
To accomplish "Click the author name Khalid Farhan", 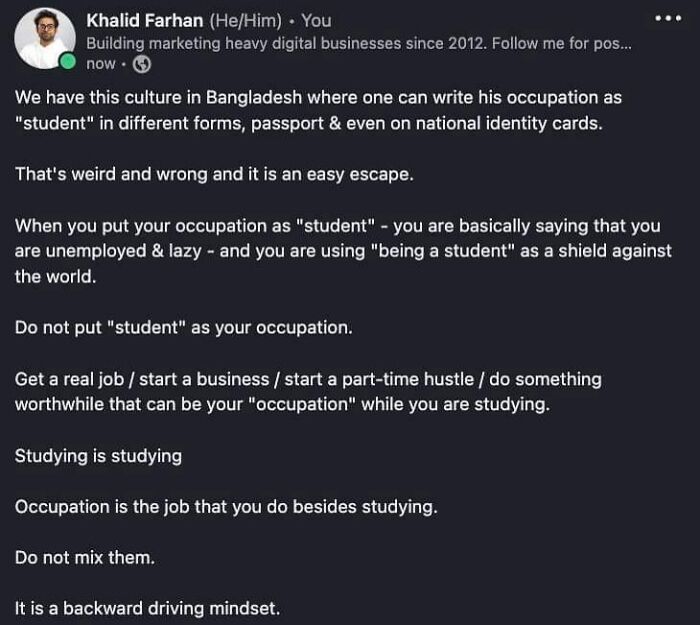I will pos(144,20).
